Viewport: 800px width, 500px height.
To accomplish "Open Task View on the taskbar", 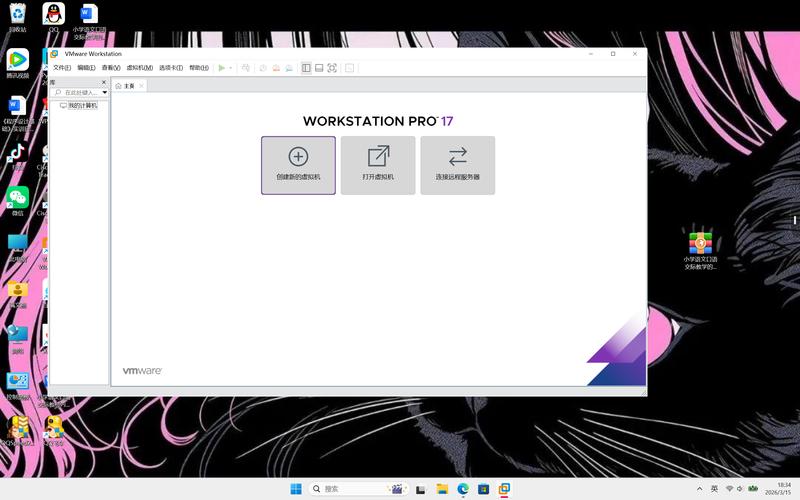I will point(420,489).
